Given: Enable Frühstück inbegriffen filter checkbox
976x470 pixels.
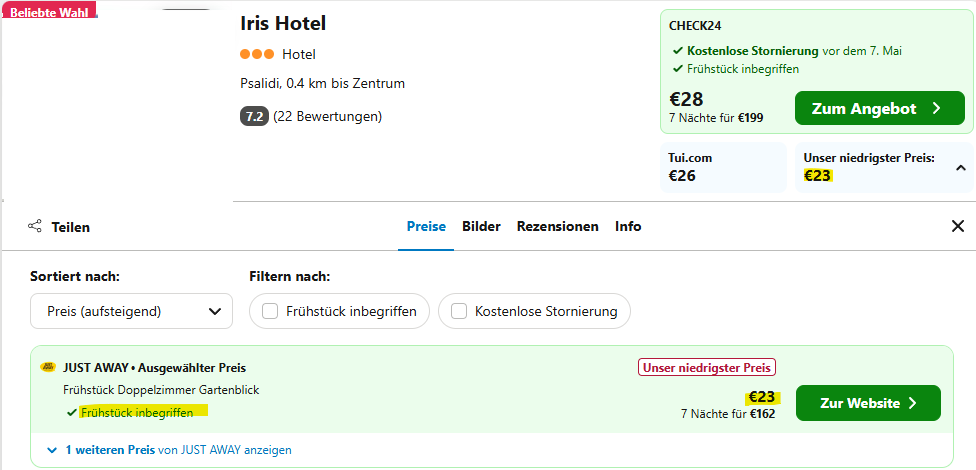Looking at the screenshot, I should (270, 311).
